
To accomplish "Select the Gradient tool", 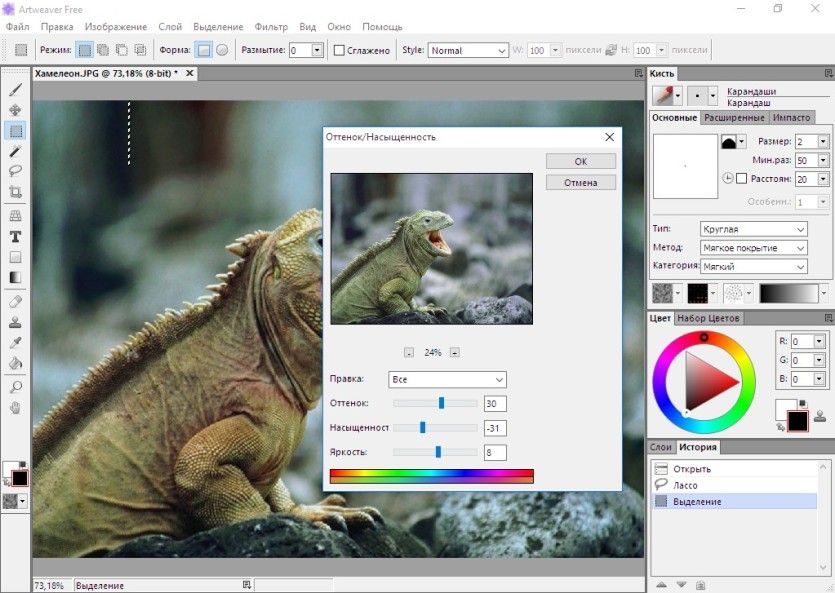I will [x=15, y=277].
